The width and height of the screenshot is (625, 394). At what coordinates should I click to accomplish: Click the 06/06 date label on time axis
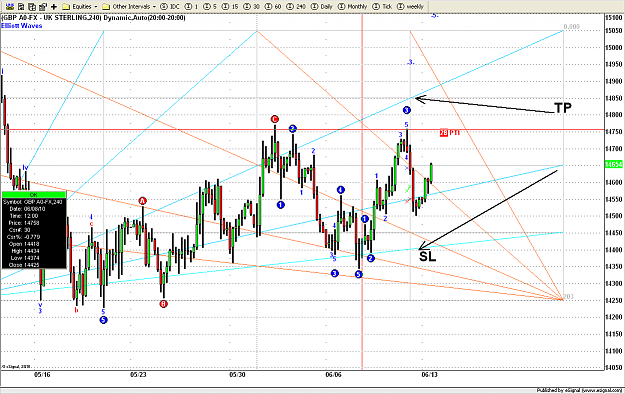(x=333, y=375)
